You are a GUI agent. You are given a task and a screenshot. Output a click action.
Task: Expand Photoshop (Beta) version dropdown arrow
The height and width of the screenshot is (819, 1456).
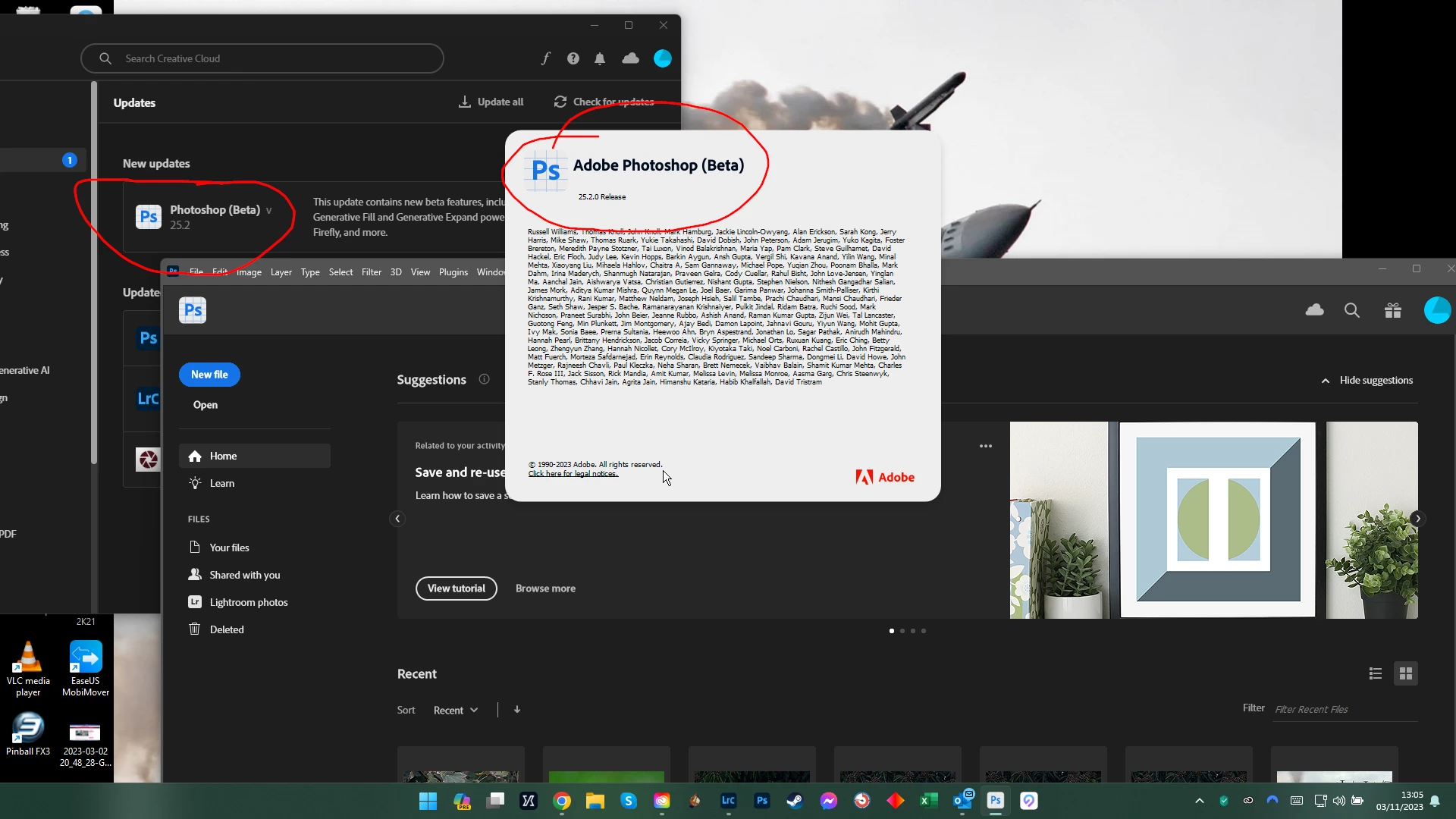[x=268, y=211]
